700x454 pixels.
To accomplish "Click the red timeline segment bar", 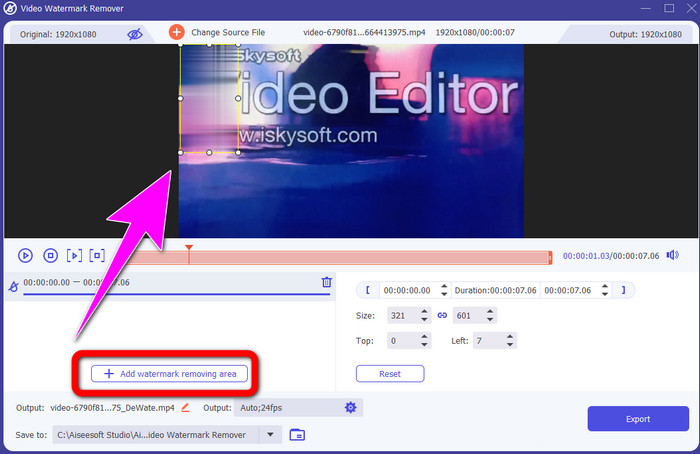I will coord(339,258).
